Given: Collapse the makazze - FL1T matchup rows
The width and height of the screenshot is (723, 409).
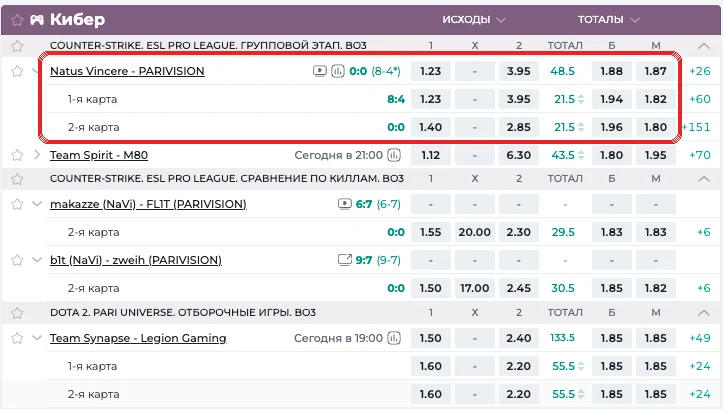Looking at the screenshot, I should 37,204.
